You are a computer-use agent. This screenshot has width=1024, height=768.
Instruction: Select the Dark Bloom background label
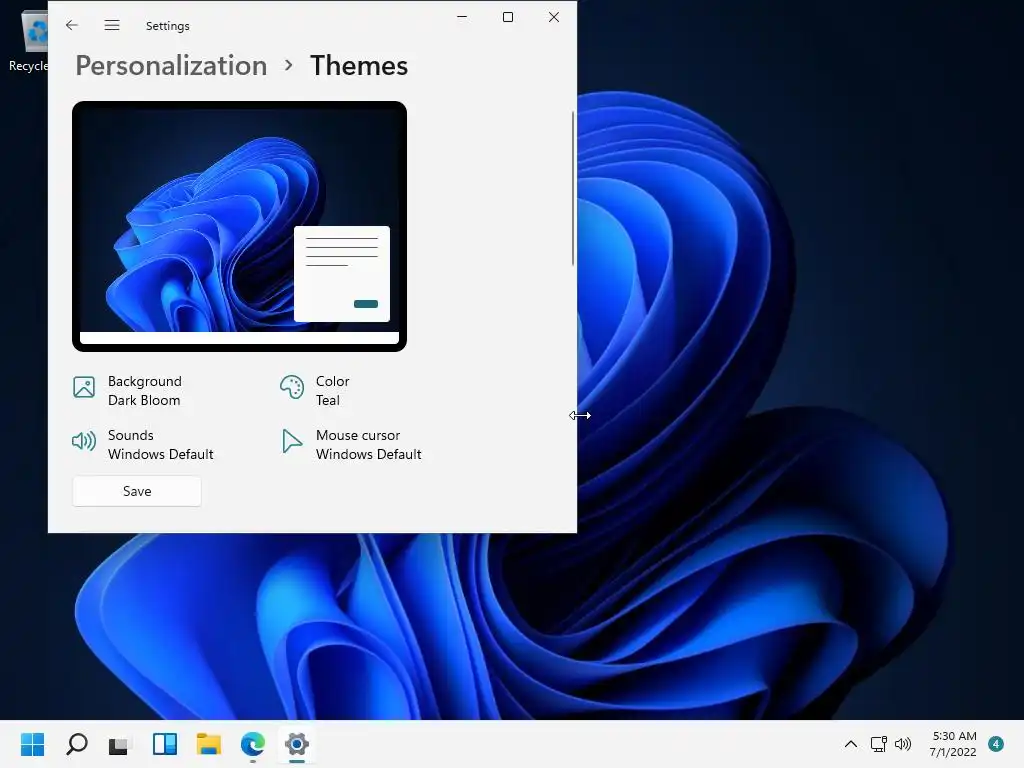pos(144,400)
